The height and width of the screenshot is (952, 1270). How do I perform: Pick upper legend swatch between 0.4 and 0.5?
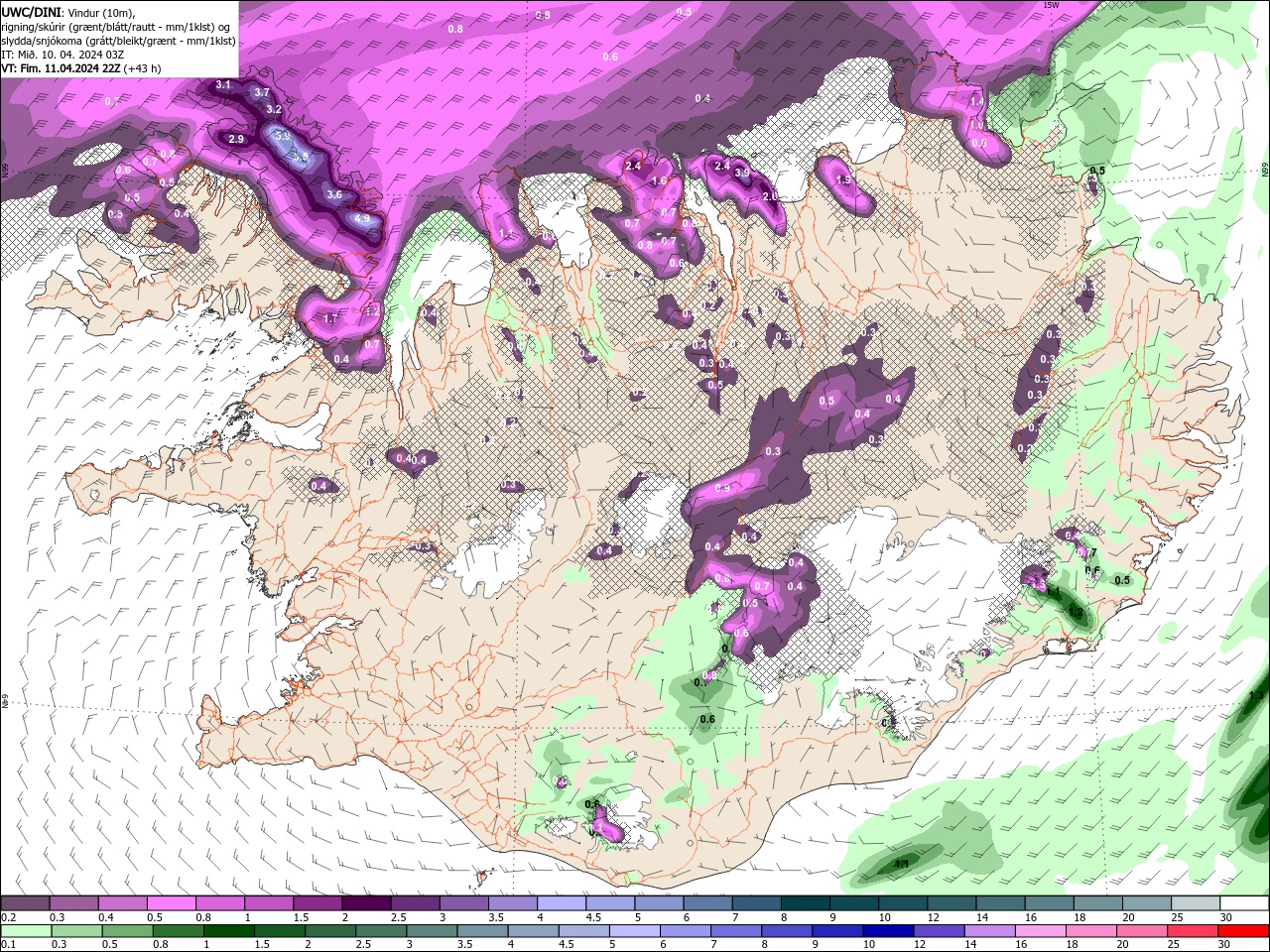pyautogui.click(x=122, y=902)
